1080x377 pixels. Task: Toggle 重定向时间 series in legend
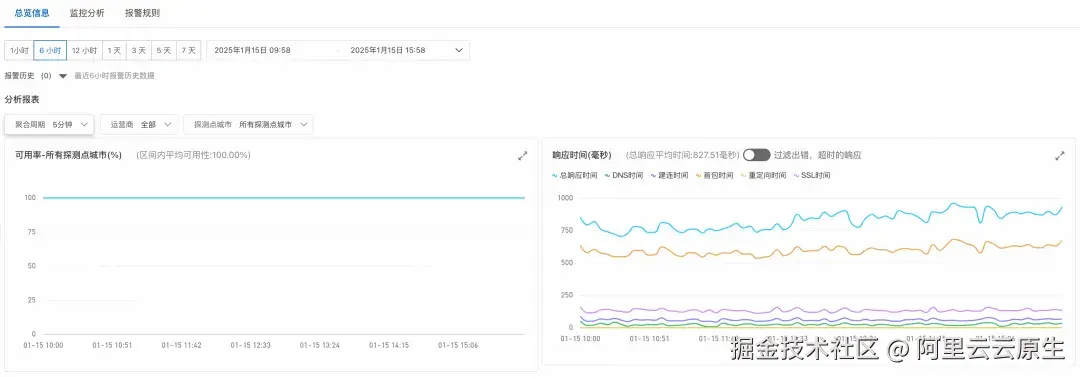763,176
